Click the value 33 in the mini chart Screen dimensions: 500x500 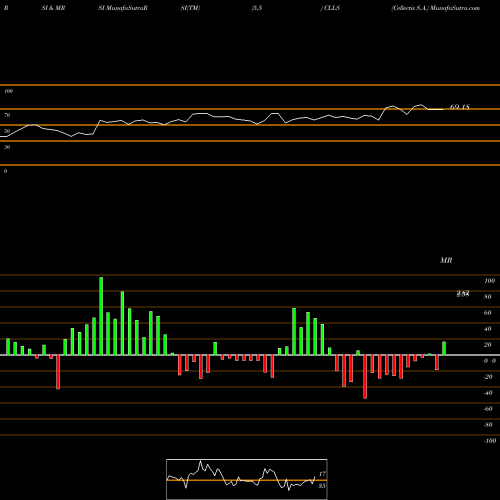[322, 486]
